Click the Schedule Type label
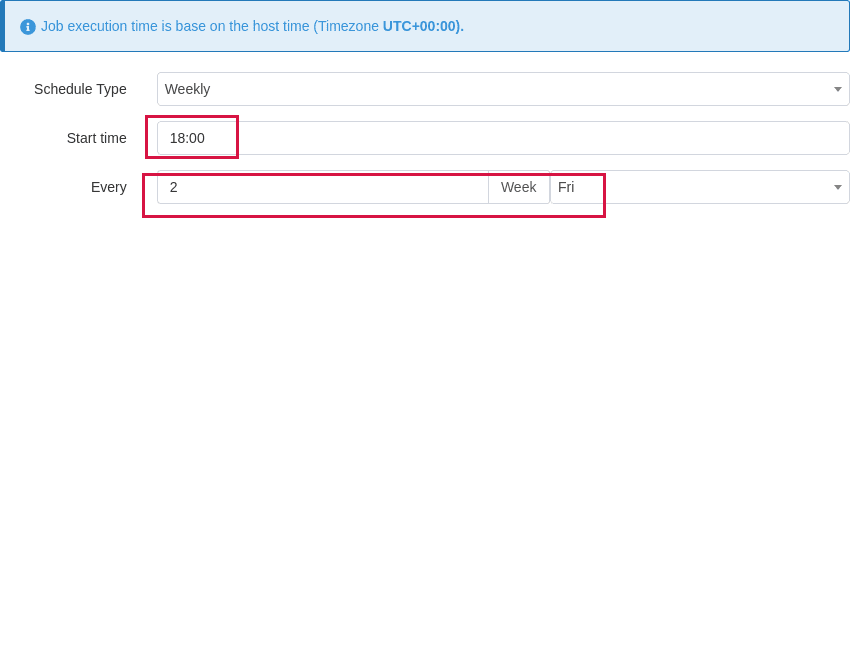Image resolution: width=850 pixels, height=671 pixels. [80, 89]
